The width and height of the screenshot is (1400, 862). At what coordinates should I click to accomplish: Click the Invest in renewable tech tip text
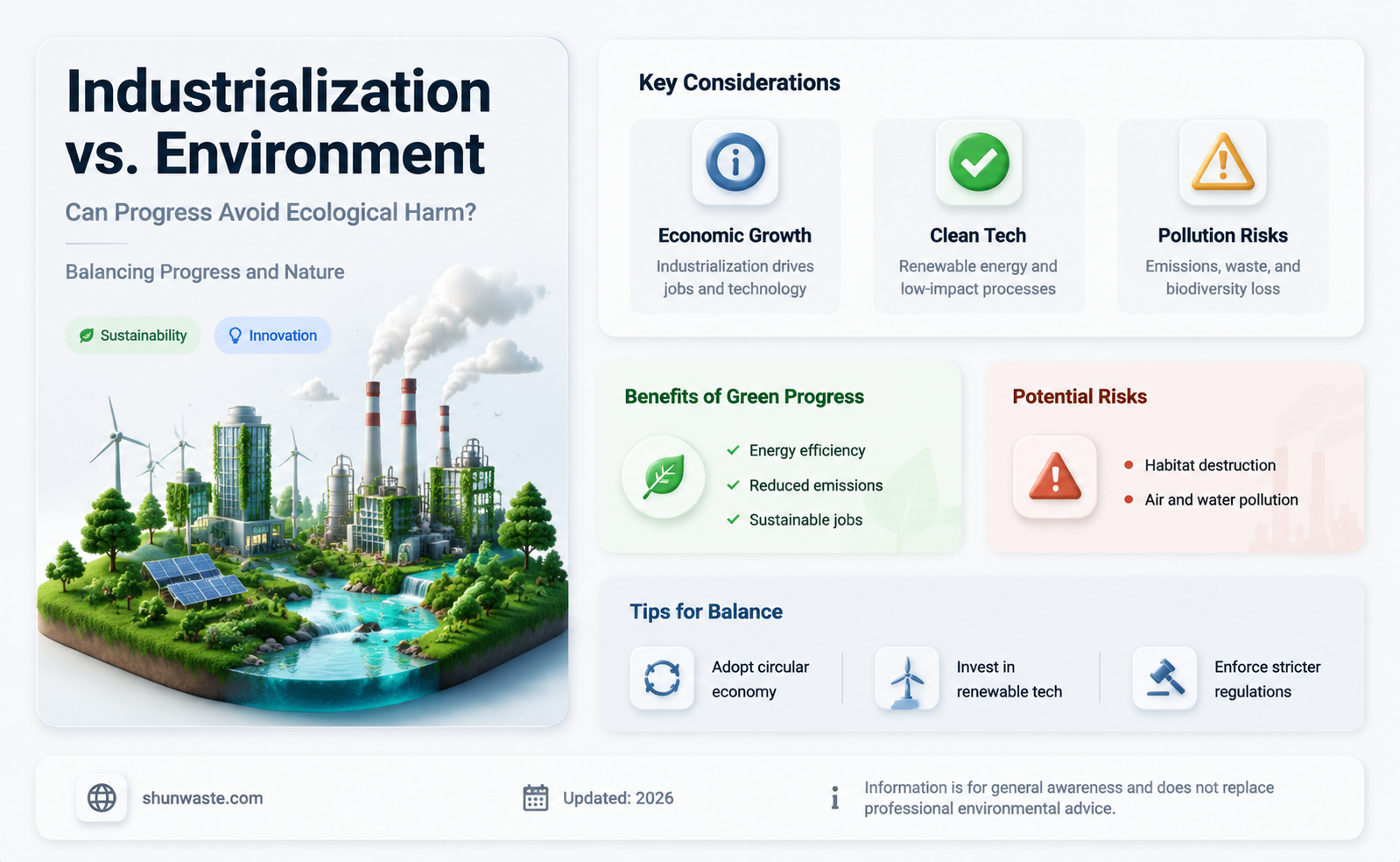coord(1009,679)
